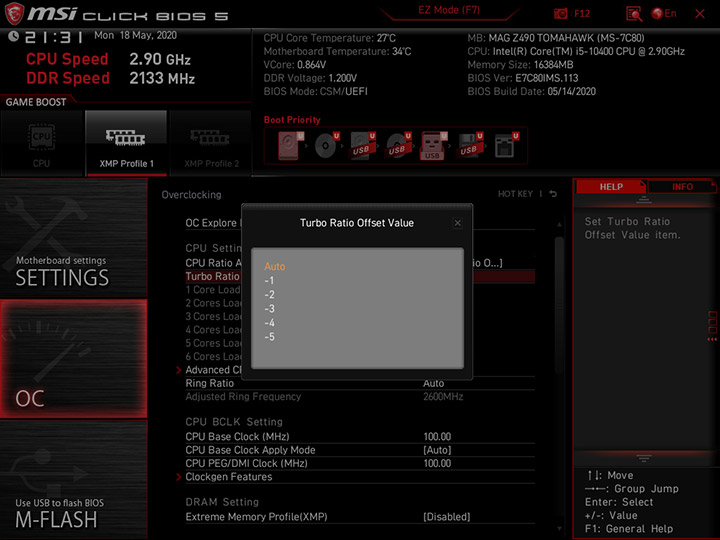Select the Ring Ratio setting row
The width and height of the screenshot is (720, 540).
(x=360, y=383)
